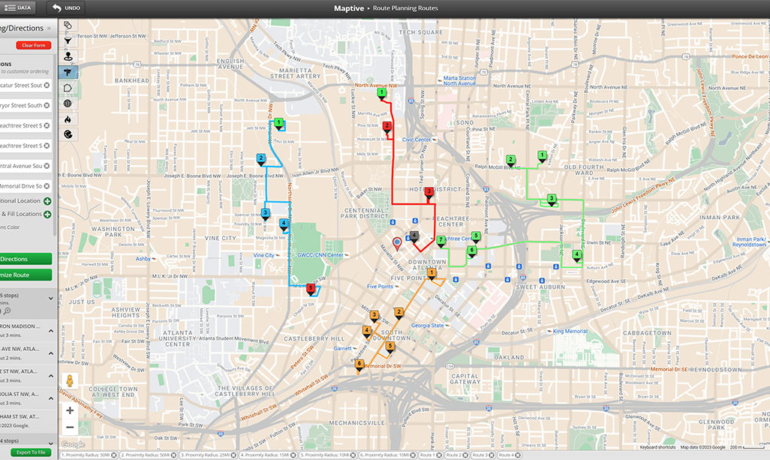Select the gray marker 4 downtown

(x=414, y=237)
